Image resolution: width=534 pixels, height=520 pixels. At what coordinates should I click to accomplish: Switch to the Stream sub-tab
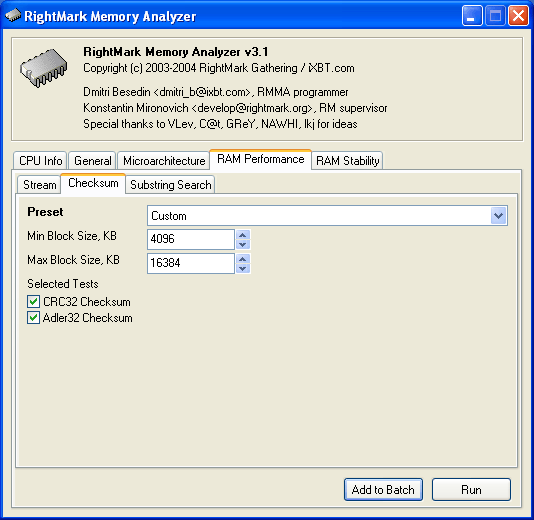pos(40,185)
